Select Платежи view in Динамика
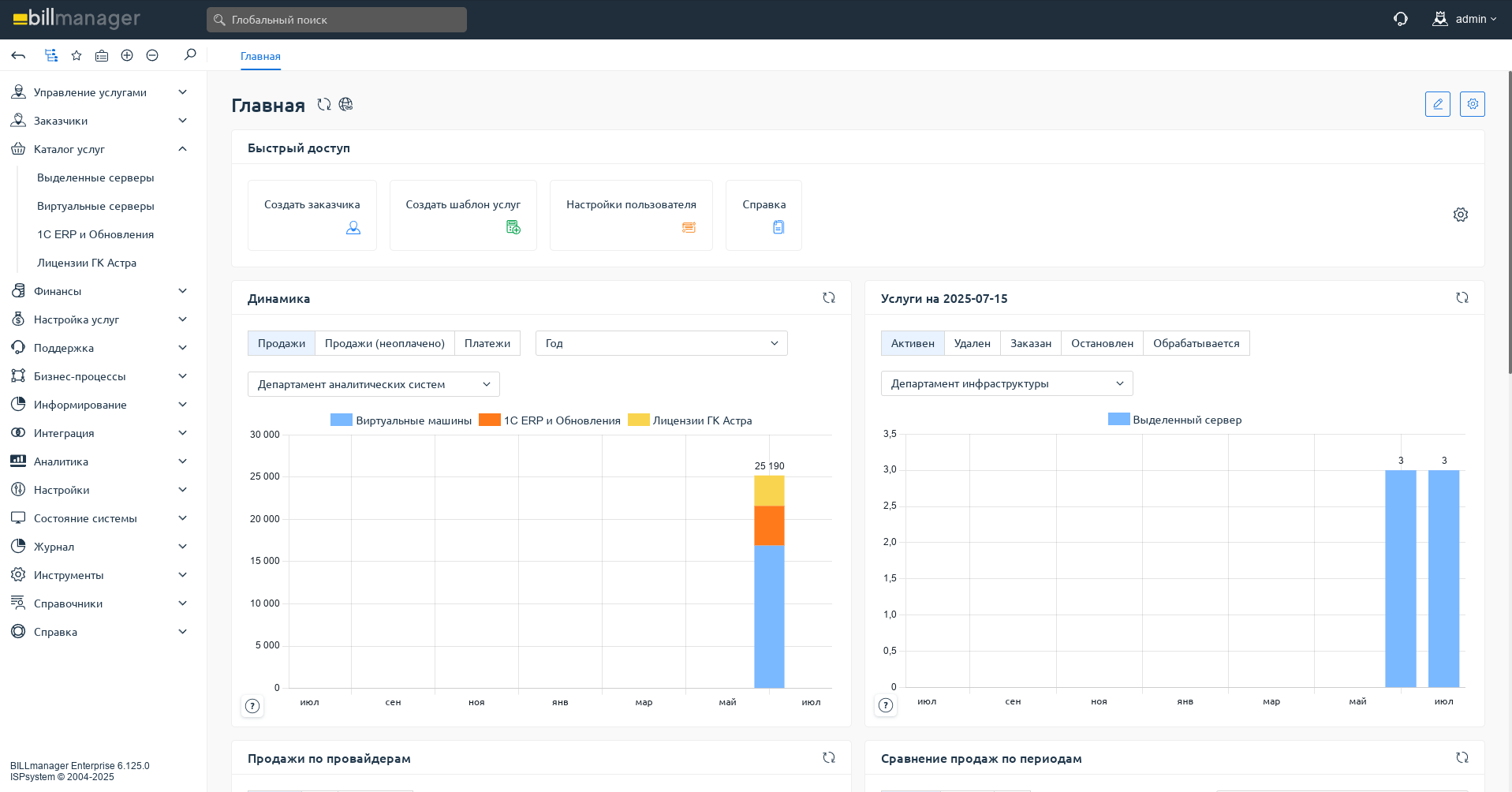 pos(487,343)
